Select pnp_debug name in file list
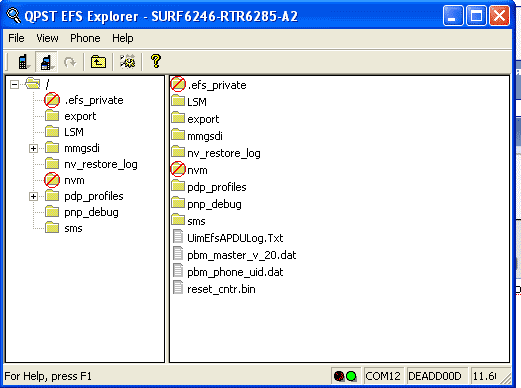The width and height of the screenshot is (521, 388). (x=214, y=204)
